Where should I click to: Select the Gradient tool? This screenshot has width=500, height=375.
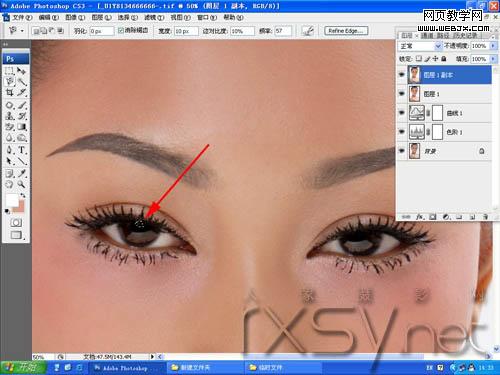click(21, 127)
